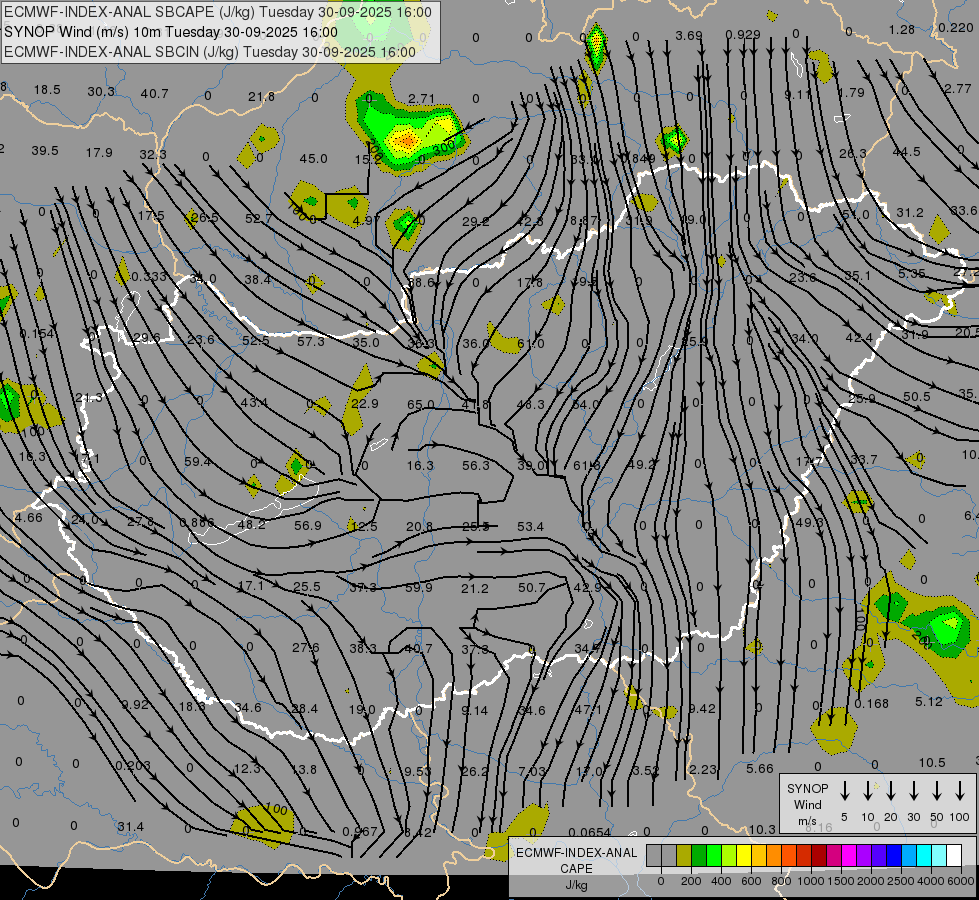Screen dimensions: 979x900
Task: Pick the pure yellow CAPE legend swatch
Action: pyautogui.click(x=744, y=855)
